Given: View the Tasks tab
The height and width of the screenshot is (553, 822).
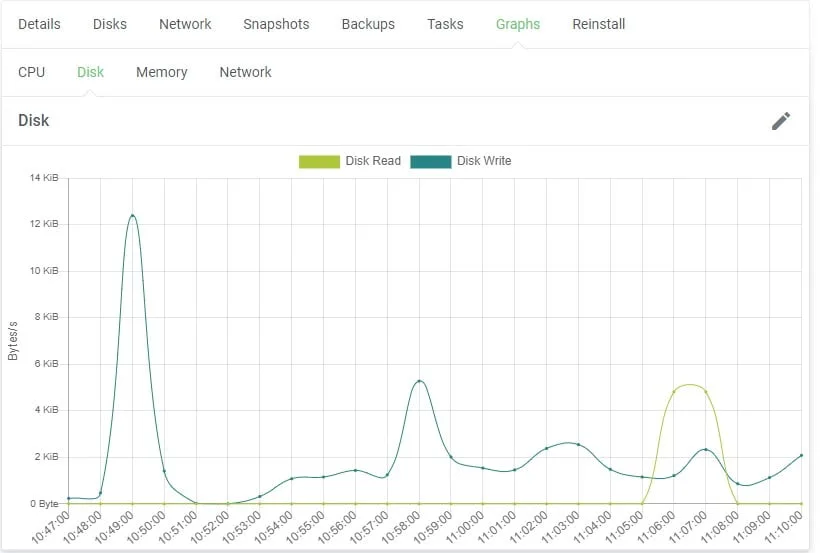Looking at the screenshot, I should tap(445, 24).
